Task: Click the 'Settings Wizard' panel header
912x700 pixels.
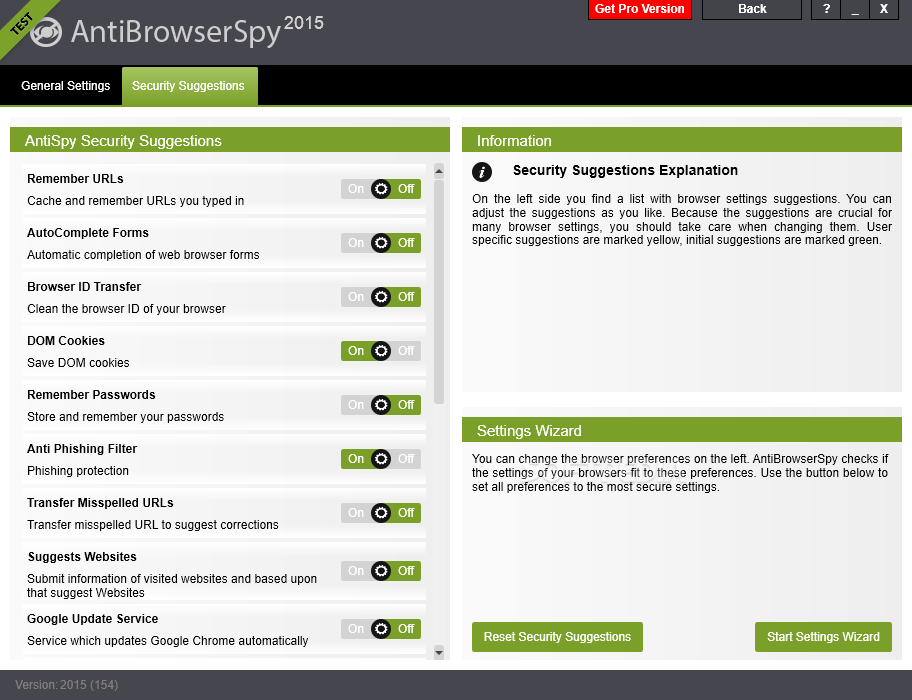Action: [x=682, y=431]
